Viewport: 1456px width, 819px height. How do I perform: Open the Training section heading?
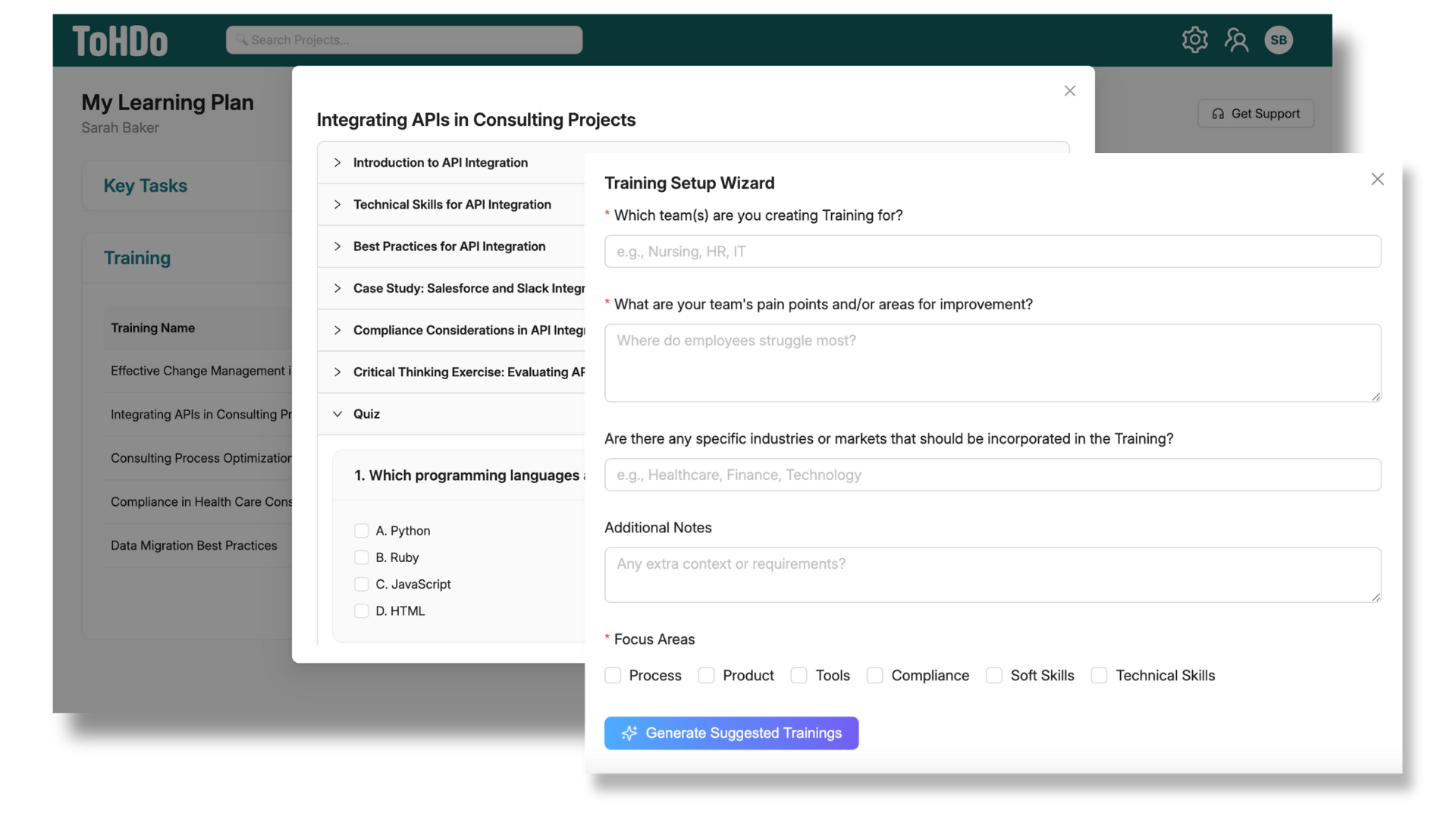pos(137,258)
